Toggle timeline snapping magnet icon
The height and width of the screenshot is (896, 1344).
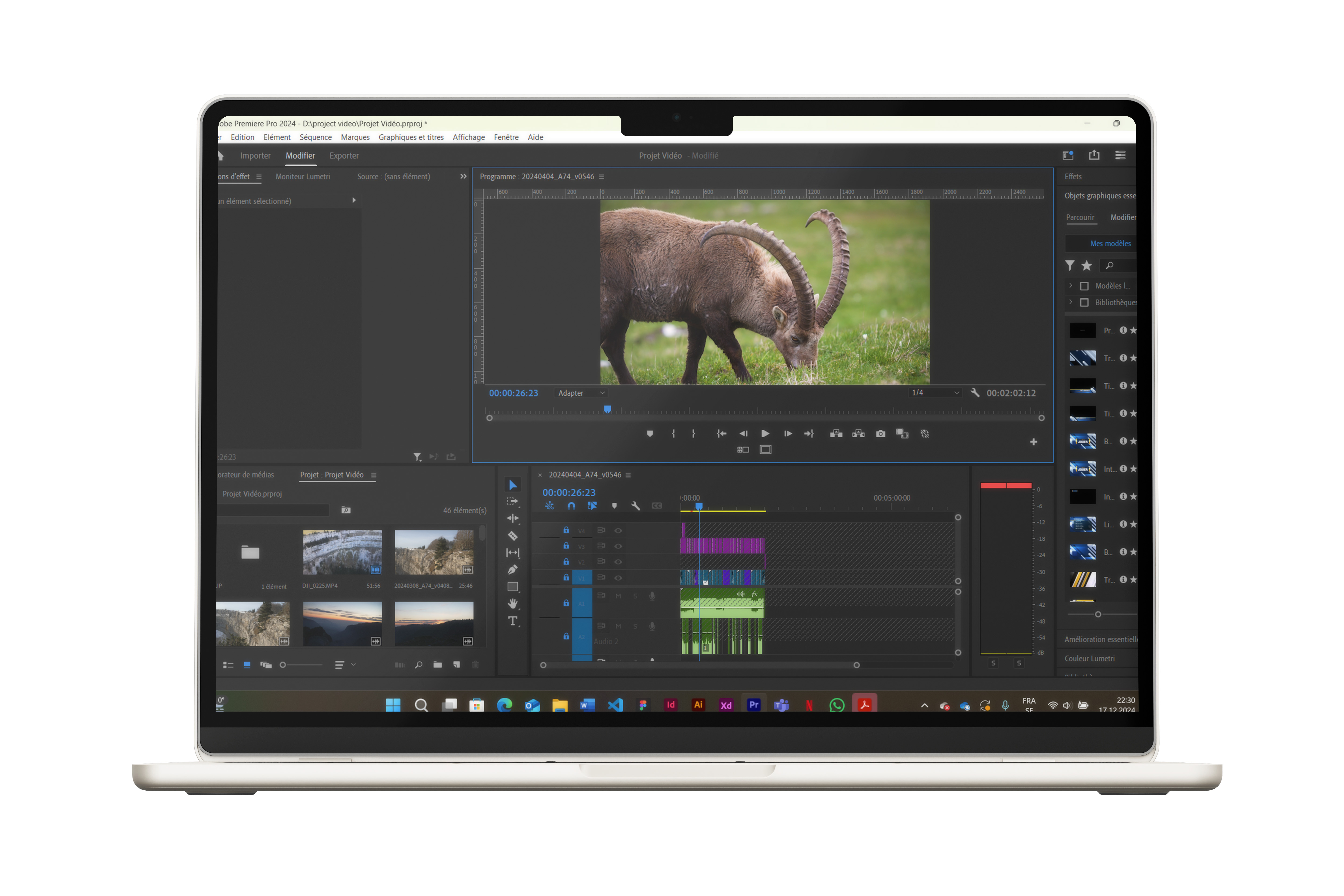tap(571, 506)
